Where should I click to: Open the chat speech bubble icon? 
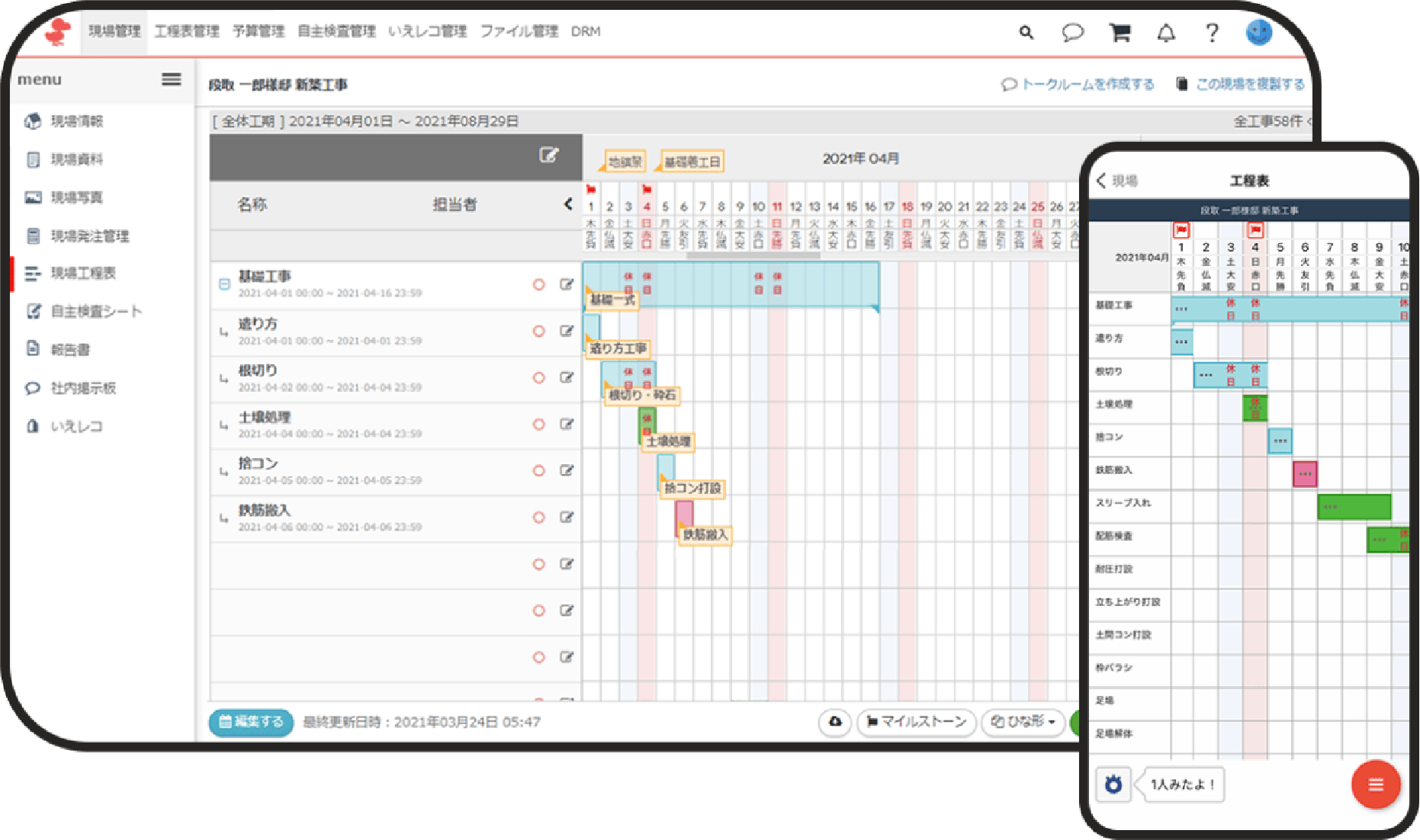pos(1072,33)
